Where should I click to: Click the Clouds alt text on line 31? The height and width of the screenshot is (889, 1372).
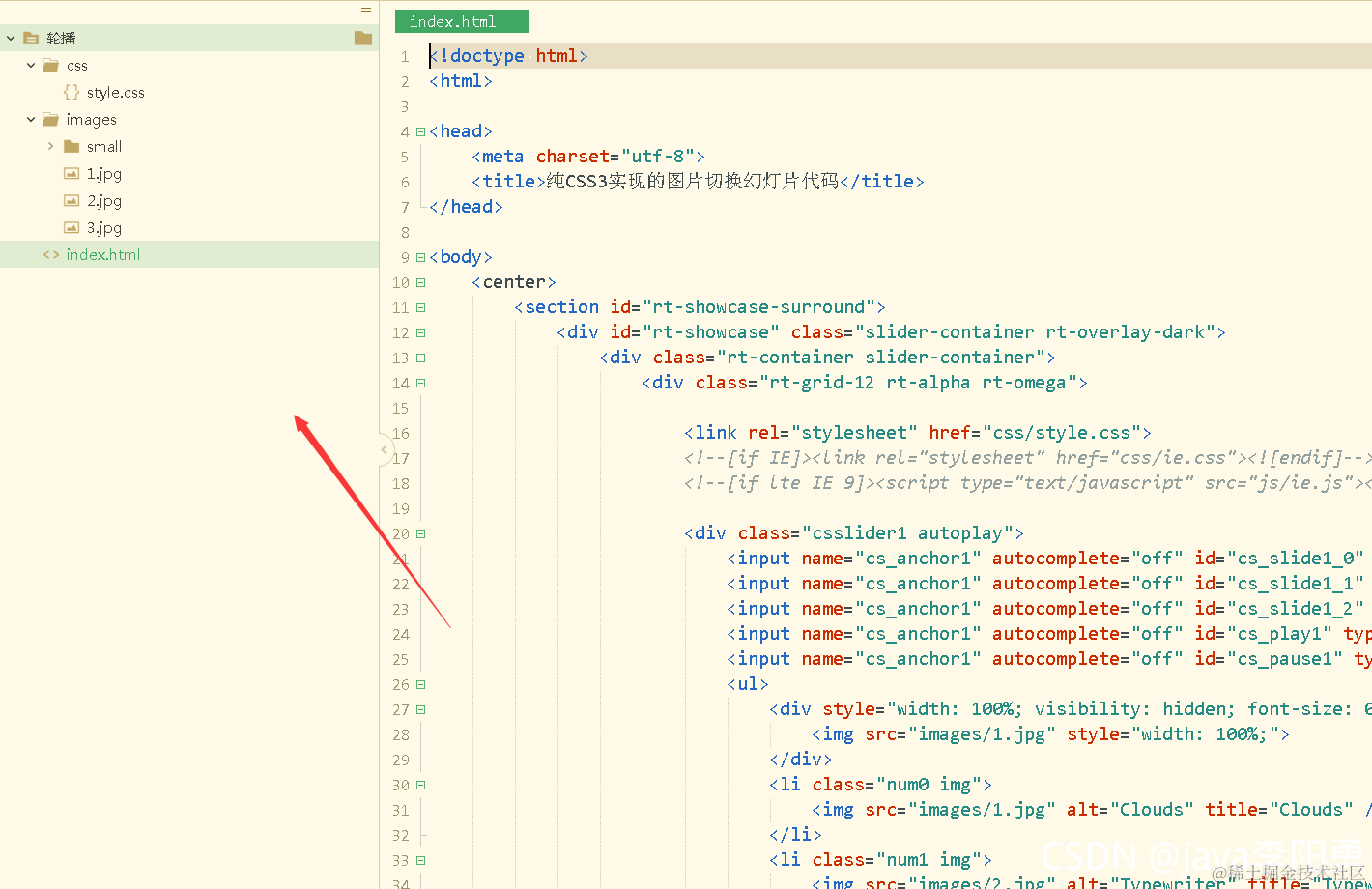tap(1152, 810)
